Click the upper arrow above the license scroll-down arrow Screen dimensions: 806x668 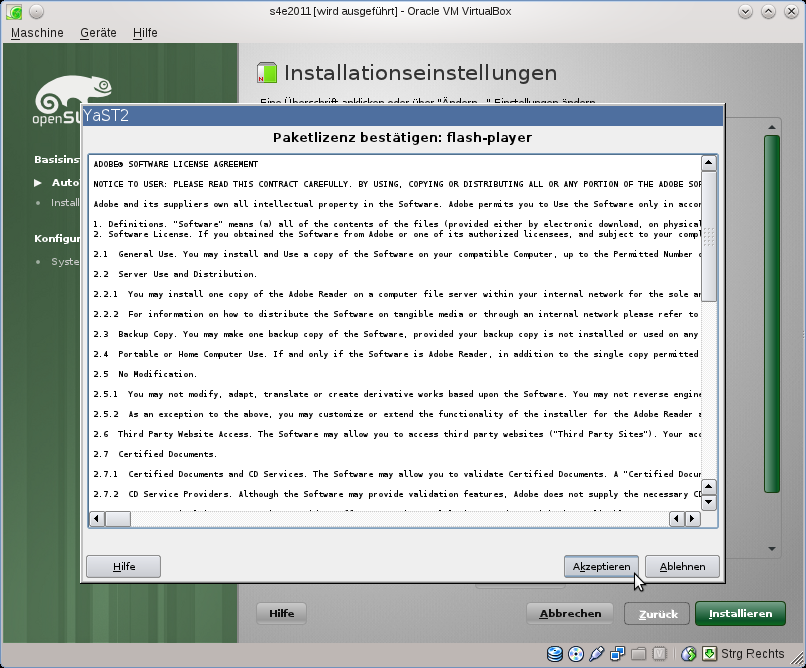[x=709, y=486]
